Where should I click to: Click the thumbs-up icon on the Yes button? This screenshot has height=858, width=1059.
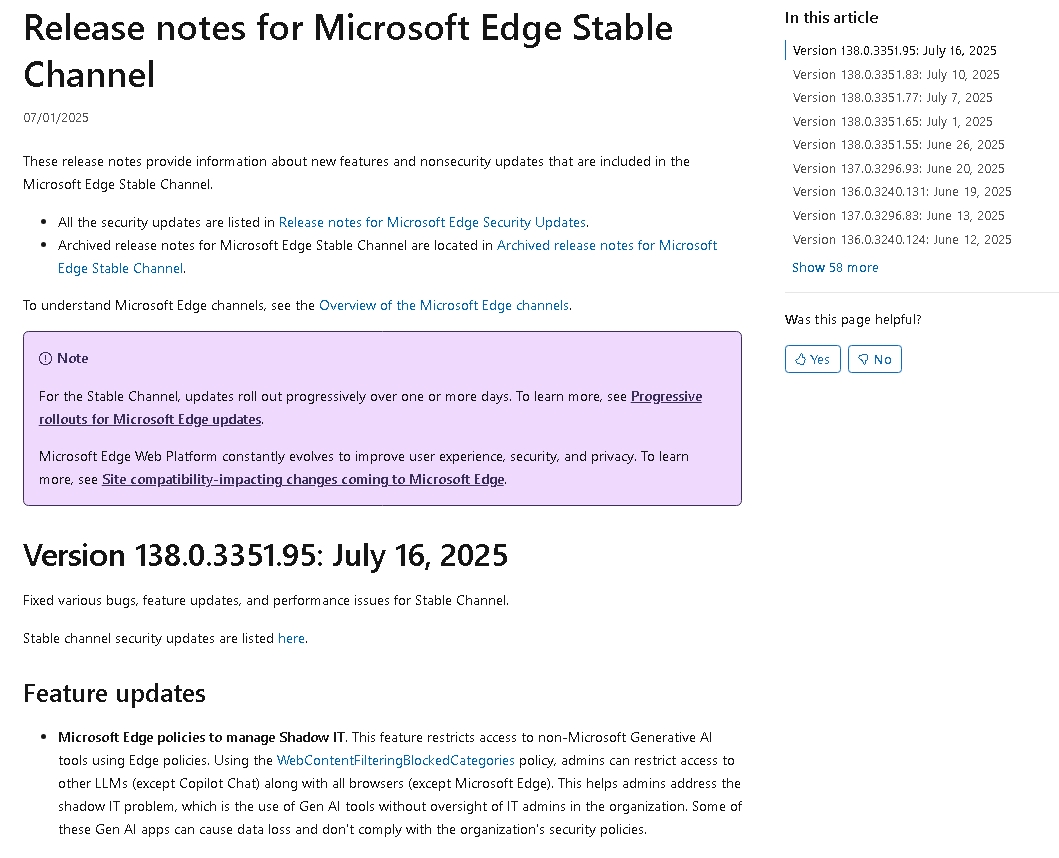pos(800,358)
